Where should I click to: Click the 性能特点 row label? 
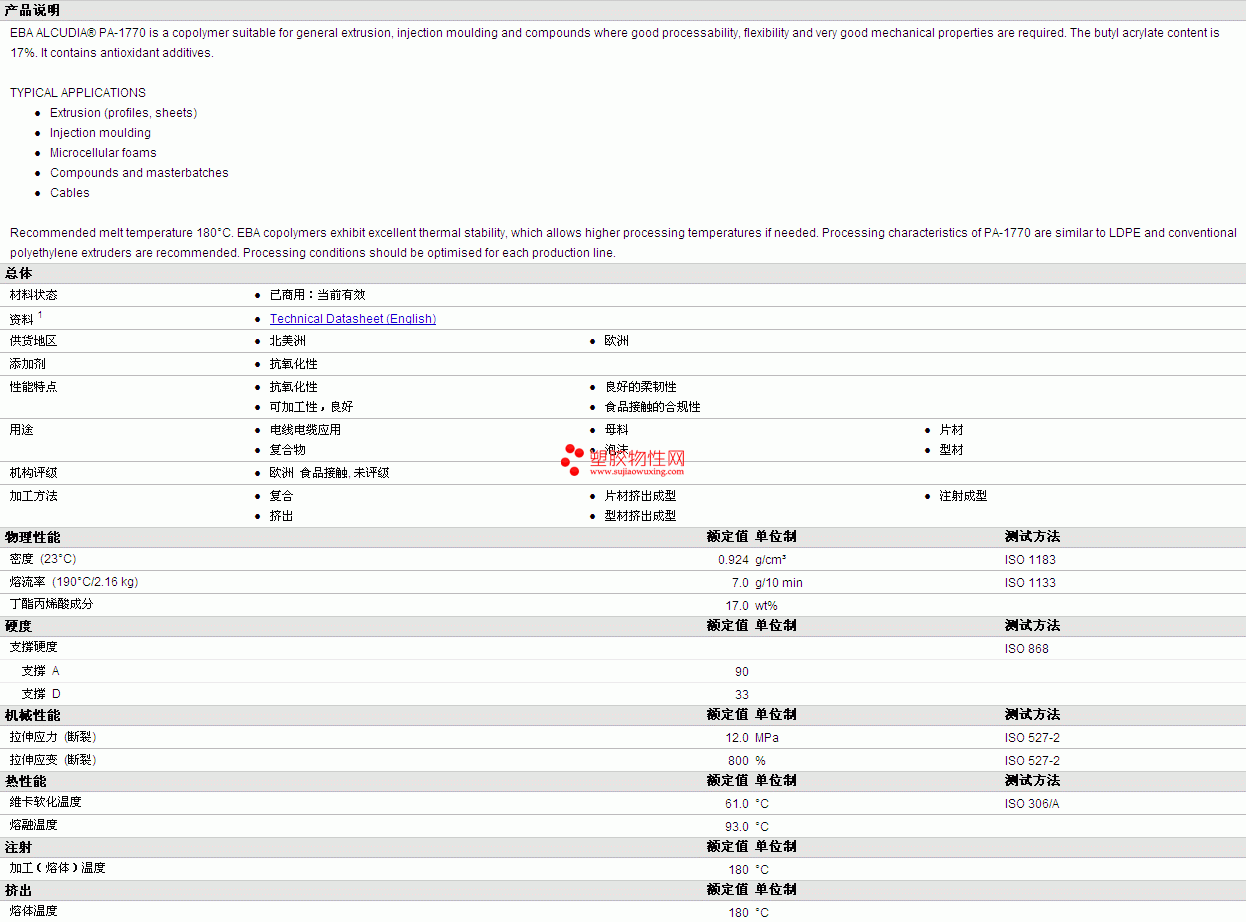(34, 387)
